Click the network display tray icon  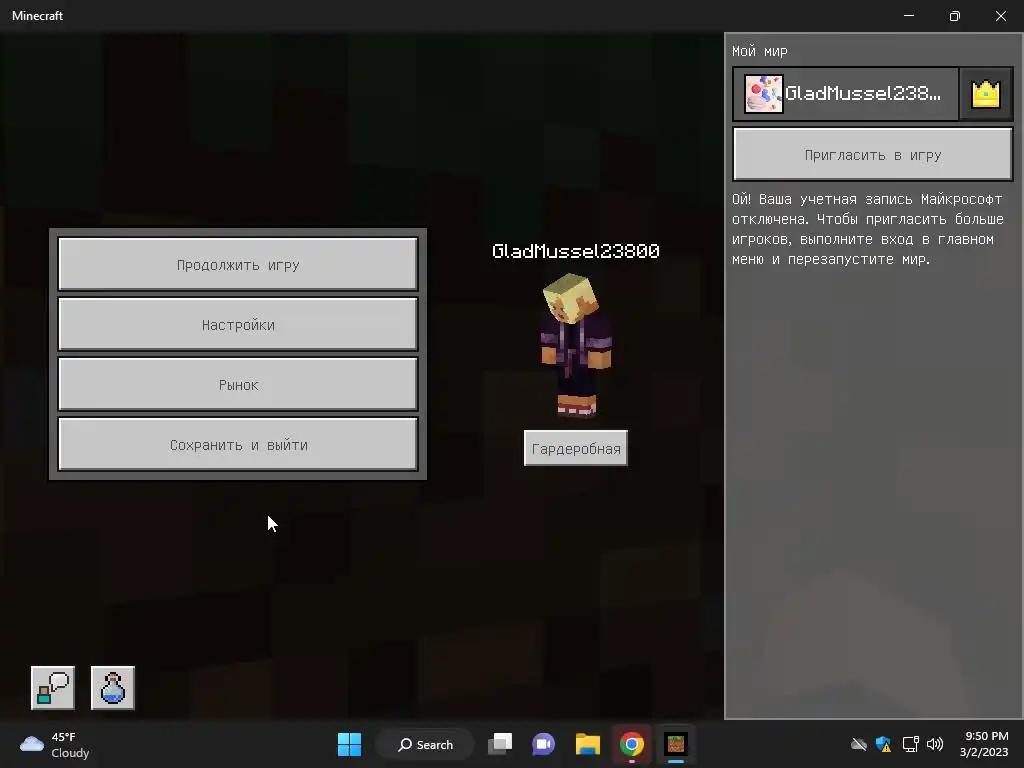[x=910, y=744]
